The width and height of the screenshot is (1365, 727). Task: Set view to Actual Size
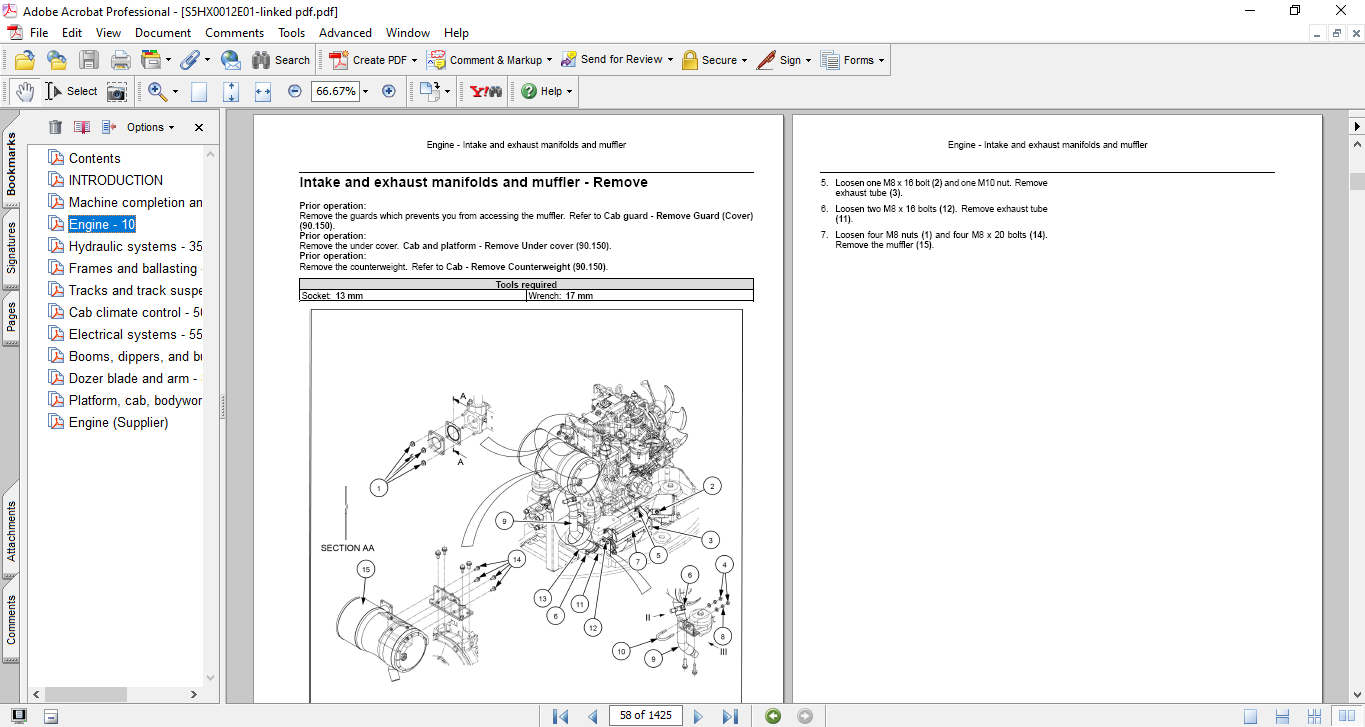[x=199, y=92]
